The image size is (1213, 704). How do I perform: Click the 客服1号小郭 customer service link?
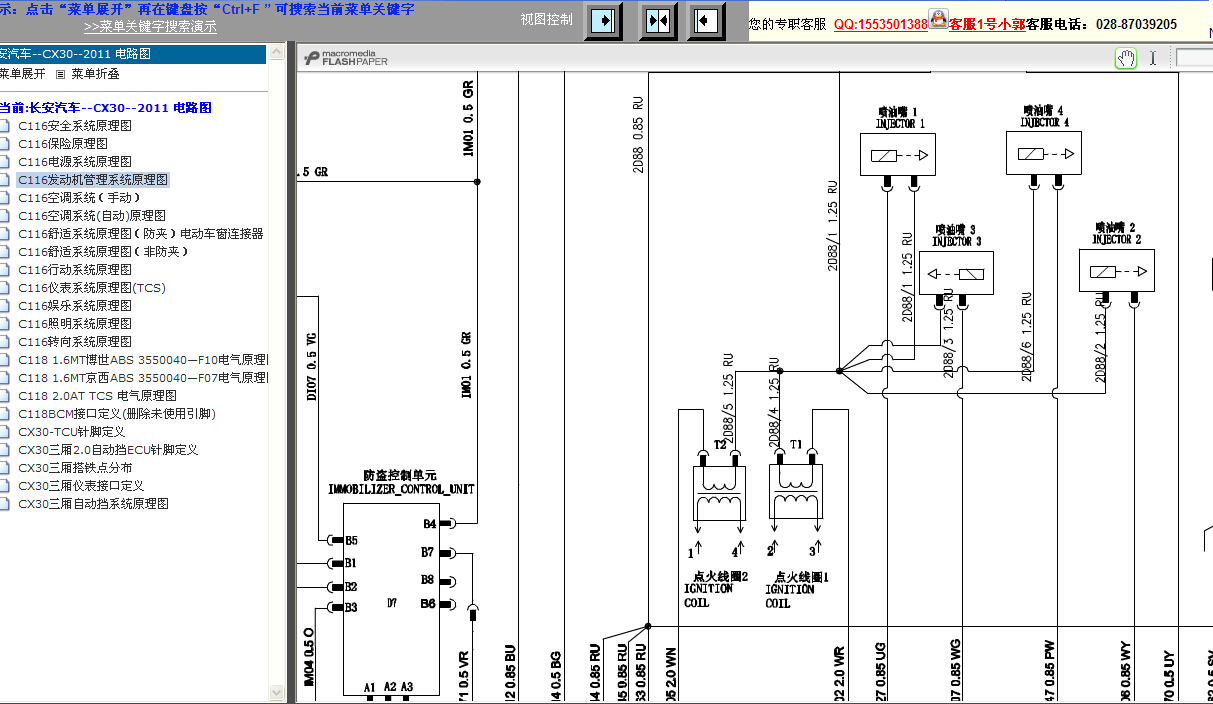click(987, 24)
